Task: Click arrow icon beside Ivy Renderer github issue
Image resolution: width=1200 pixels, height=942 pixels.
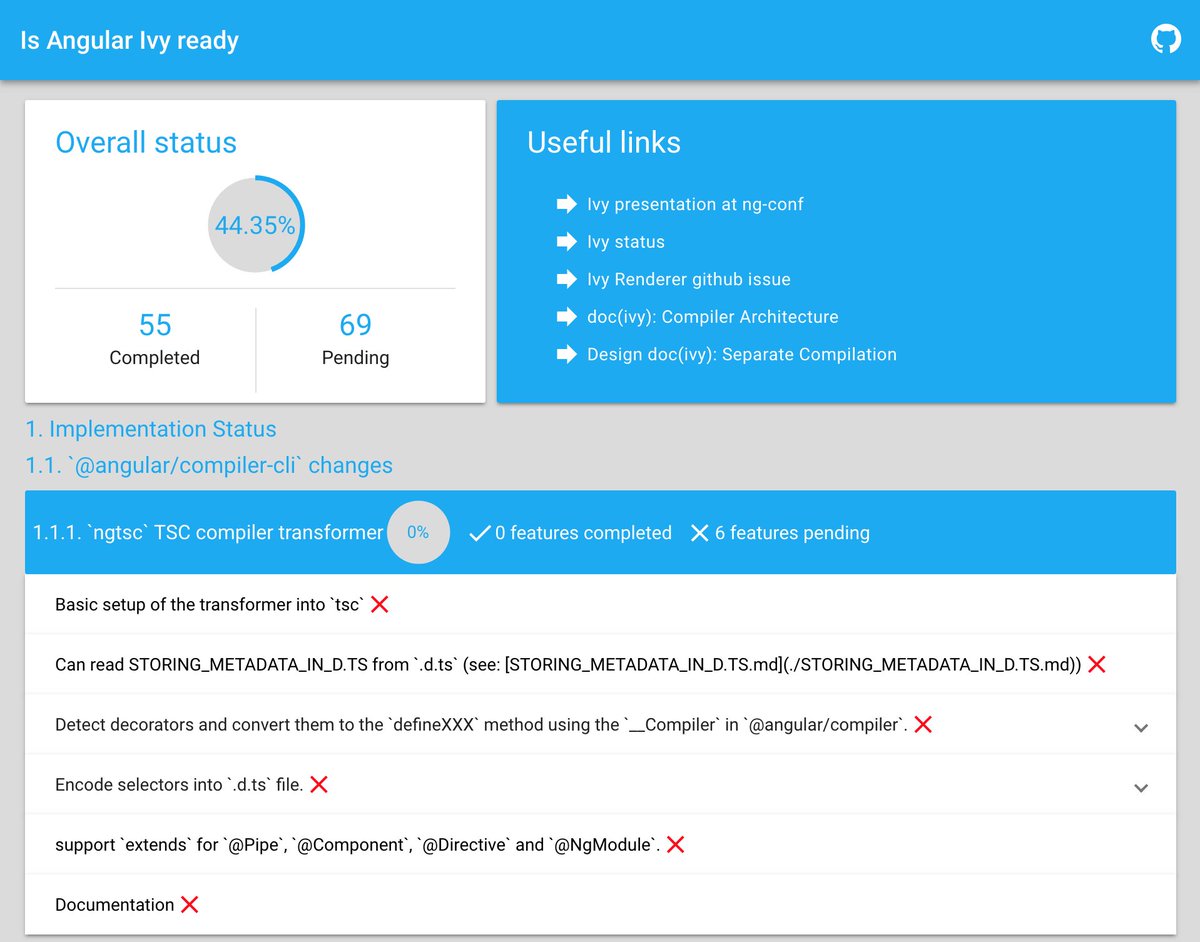Action: [x=567, y=279]
